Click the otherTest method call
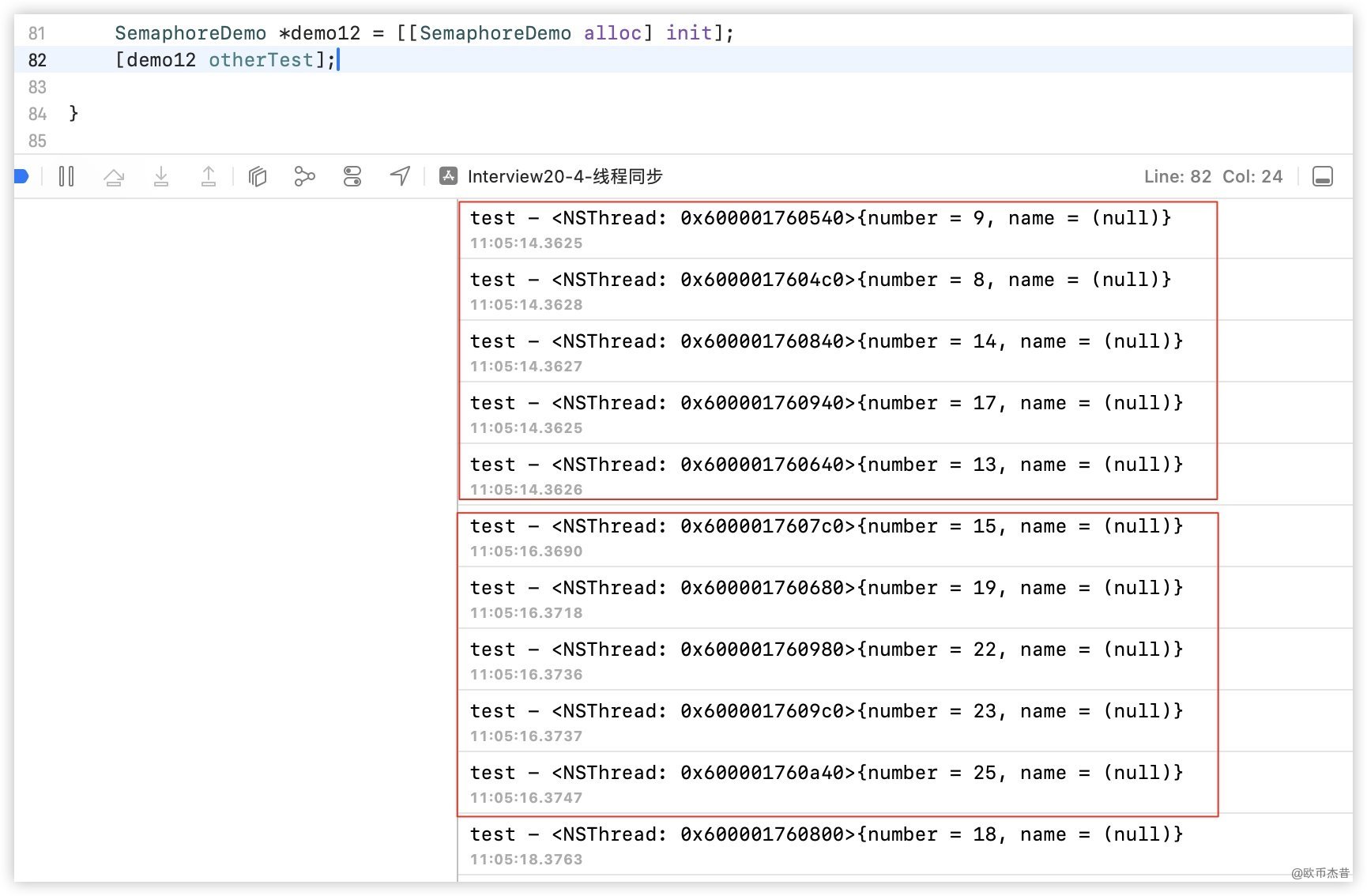This screenshot has height=896, width=1367. point(261,60)
